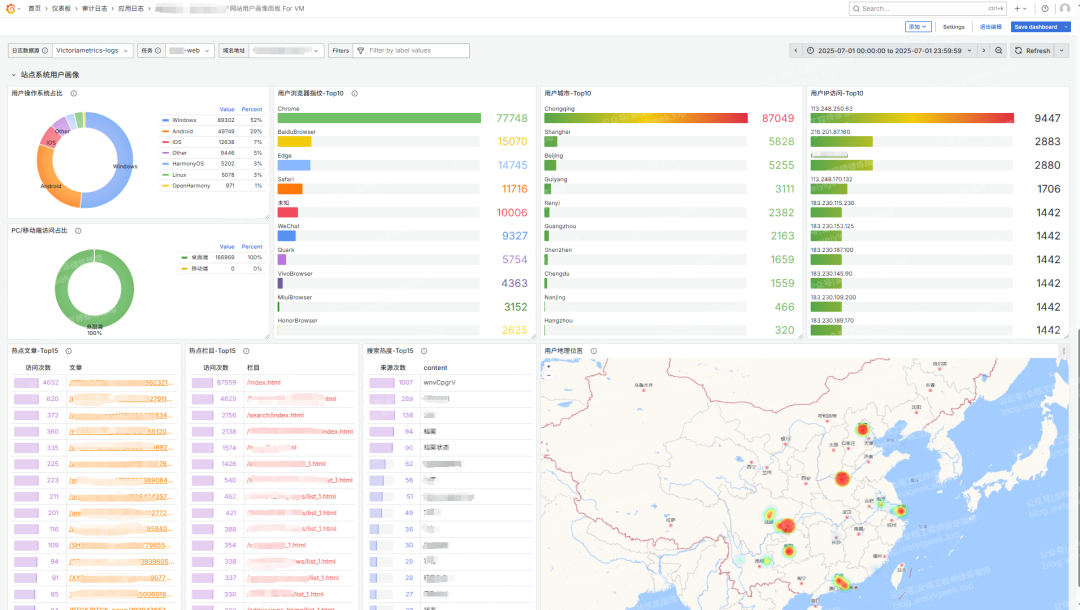Open the Save dashboard options arrow
1080x610 pixels.
click(1066, 27)
